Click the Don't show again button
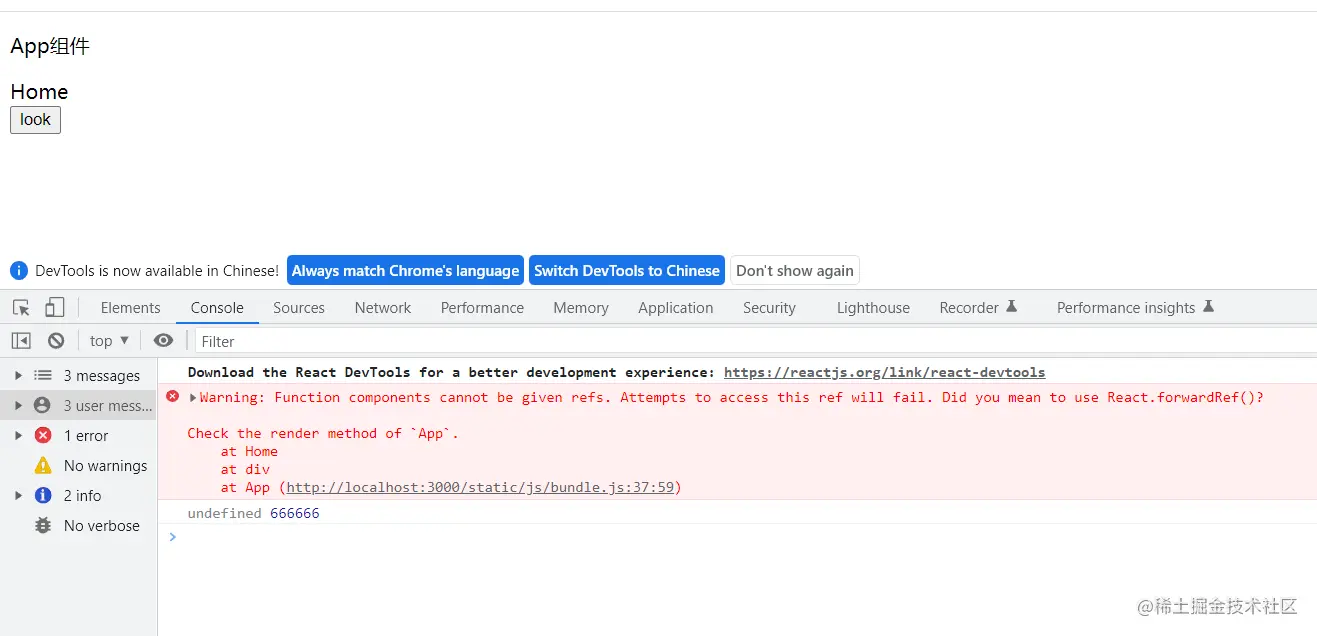The width and height of the screenshot is (1317, 636). click(x=795, y=271)
